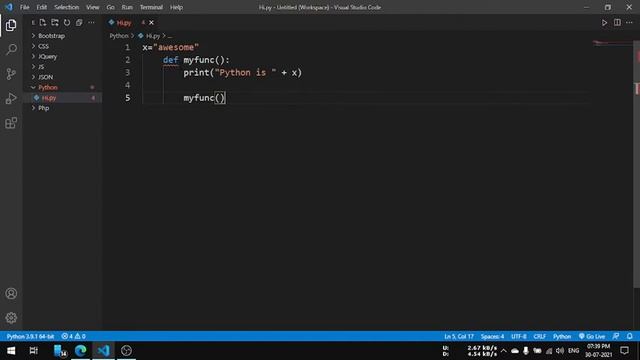Switch to Visual Studio Code taskbar icon
The height and width of the screenshot is (360, 640).
(103, 351)
